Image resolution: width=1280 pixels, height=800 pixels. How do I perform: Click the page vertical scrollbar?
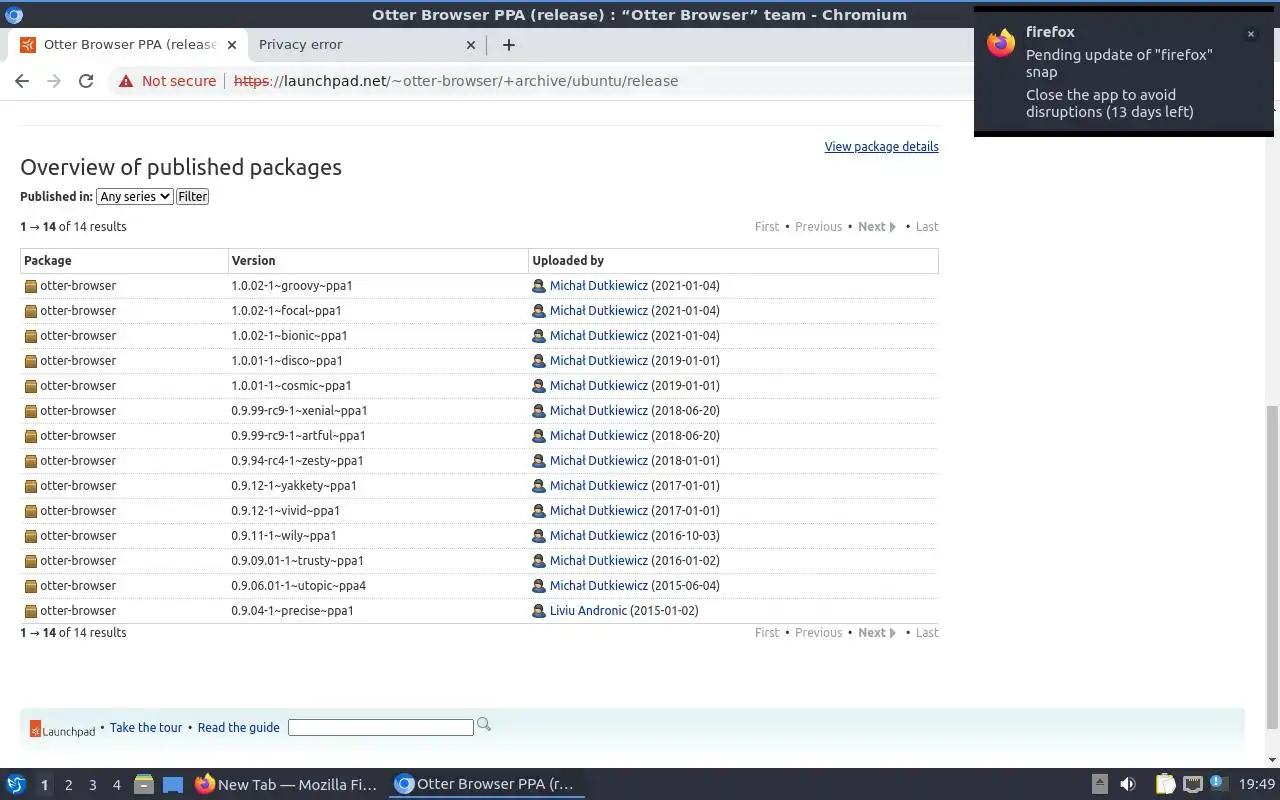tap(1273, 567)
